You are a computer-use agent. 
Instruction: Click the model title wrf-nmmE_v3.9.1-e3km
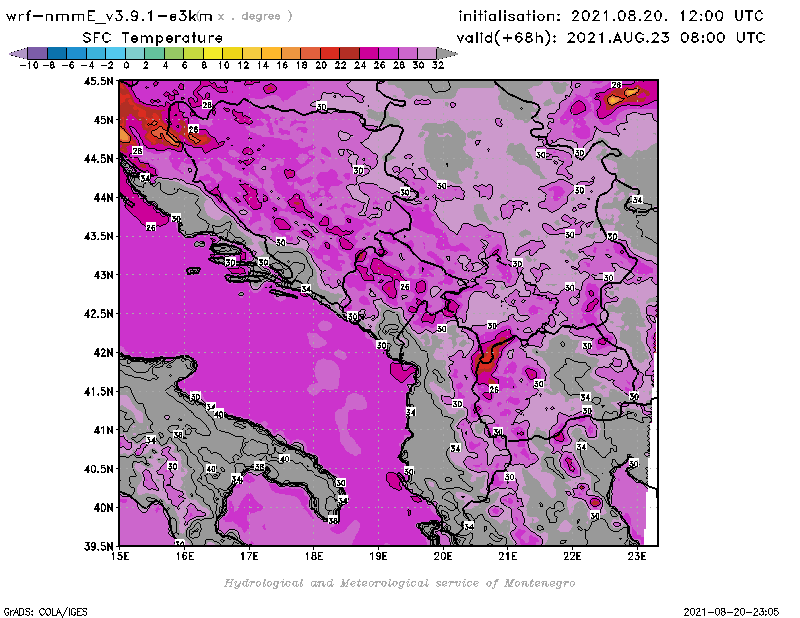(x=109, y=16)
